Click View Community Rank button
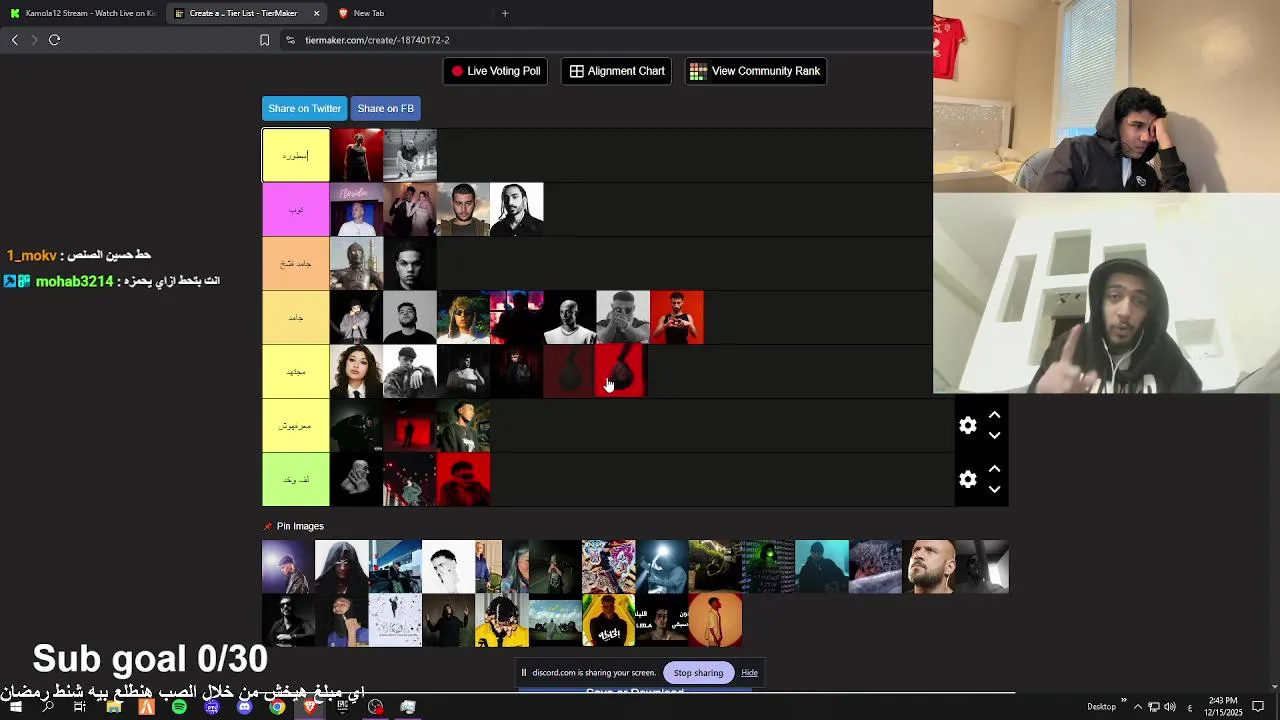This screenshot has width=1280, height=720. 755,71
